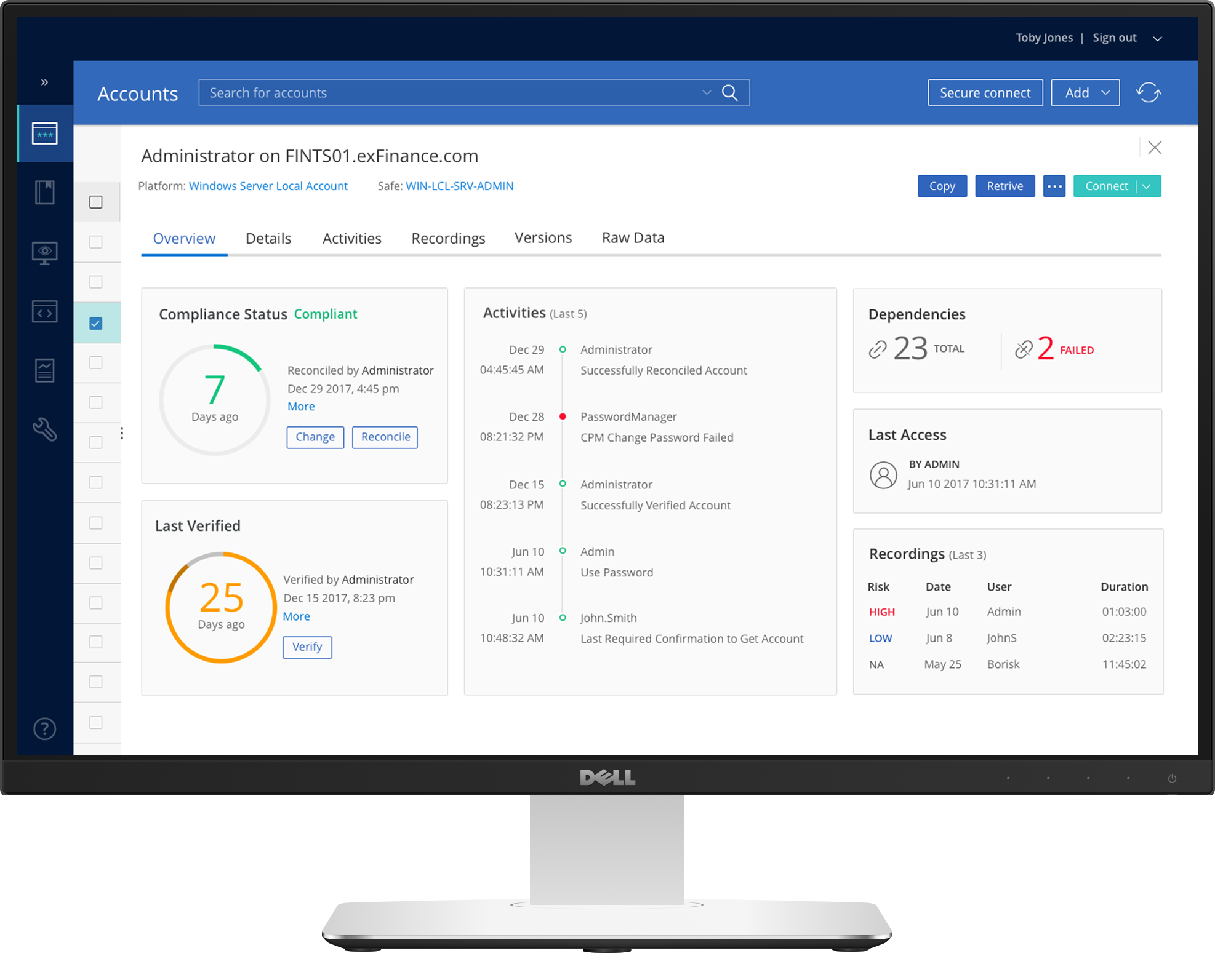Click the Connect button

1105,186
